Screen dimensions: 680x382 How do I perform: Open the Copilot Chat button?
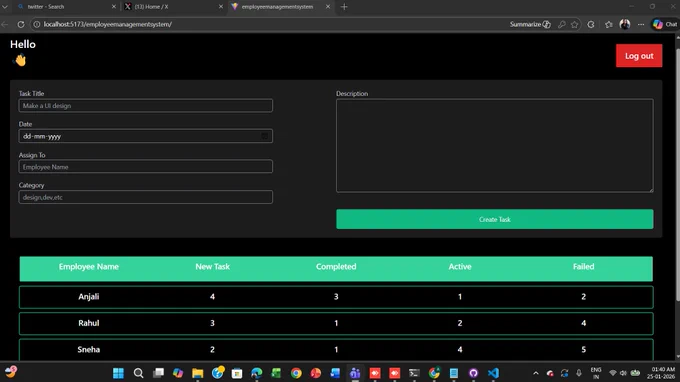tap(664, 24)
